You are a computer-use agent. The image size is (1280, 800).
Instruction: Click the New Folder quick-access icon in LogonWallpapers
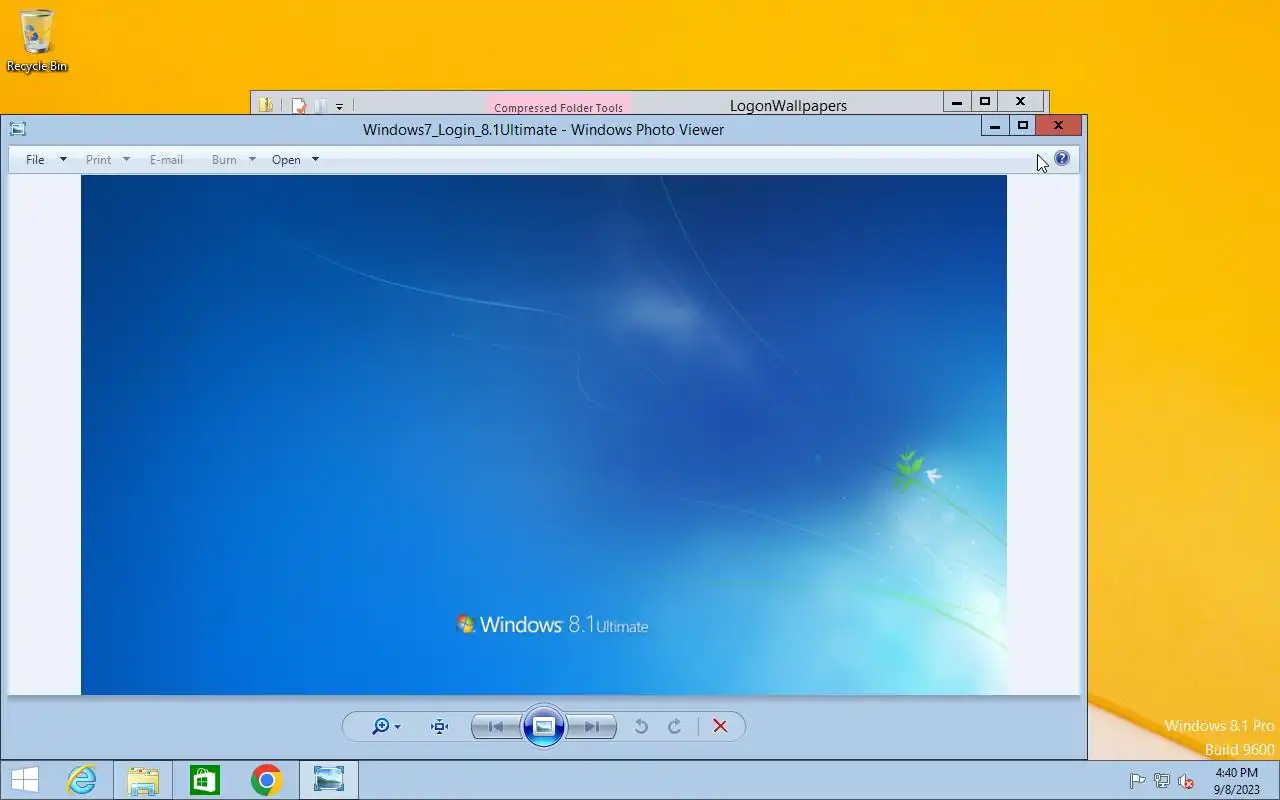[x=320, y=105]
